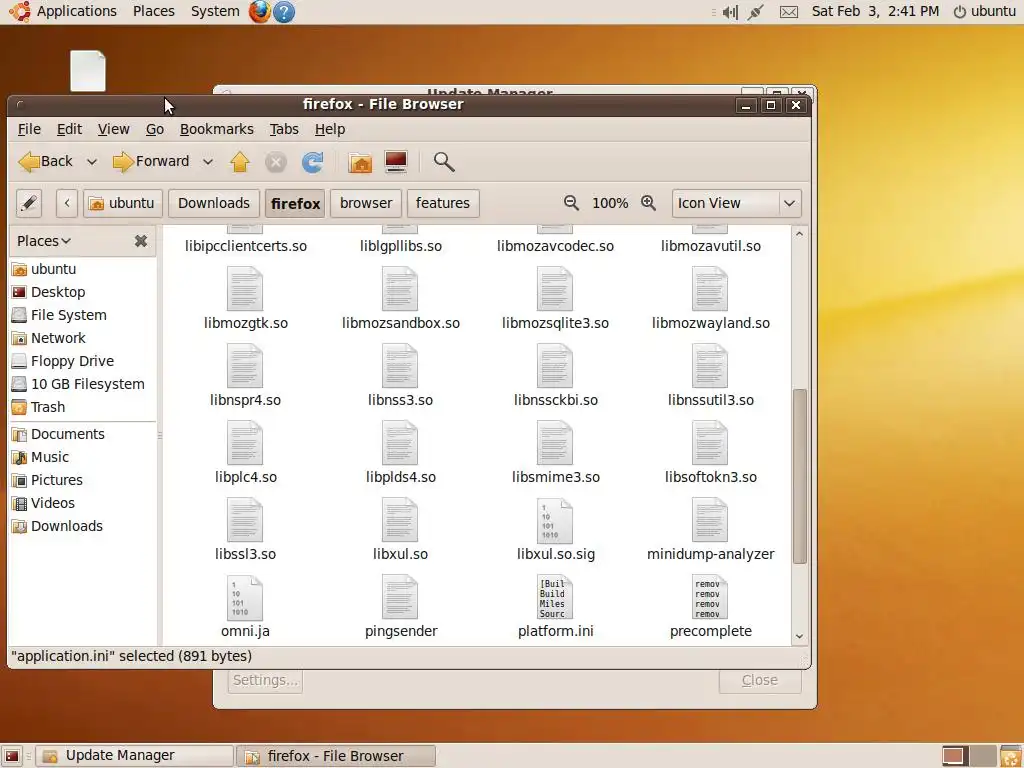Open the volume control in panel
Image resolution: width=1024 pixels, height=768 pixels.
[730, 12]
